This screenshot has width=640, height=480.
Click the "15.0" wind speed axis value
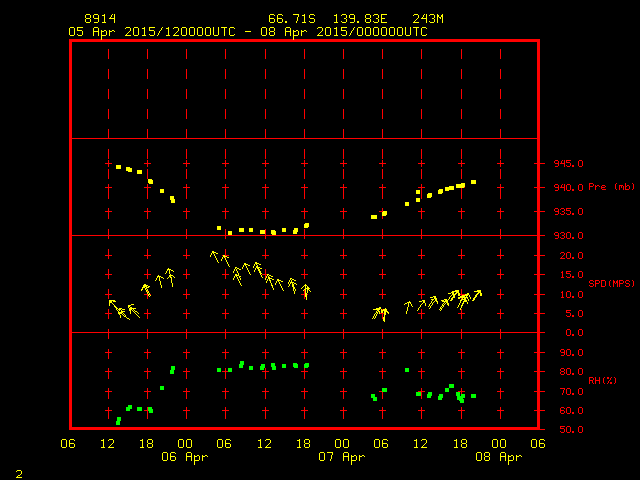571,275
